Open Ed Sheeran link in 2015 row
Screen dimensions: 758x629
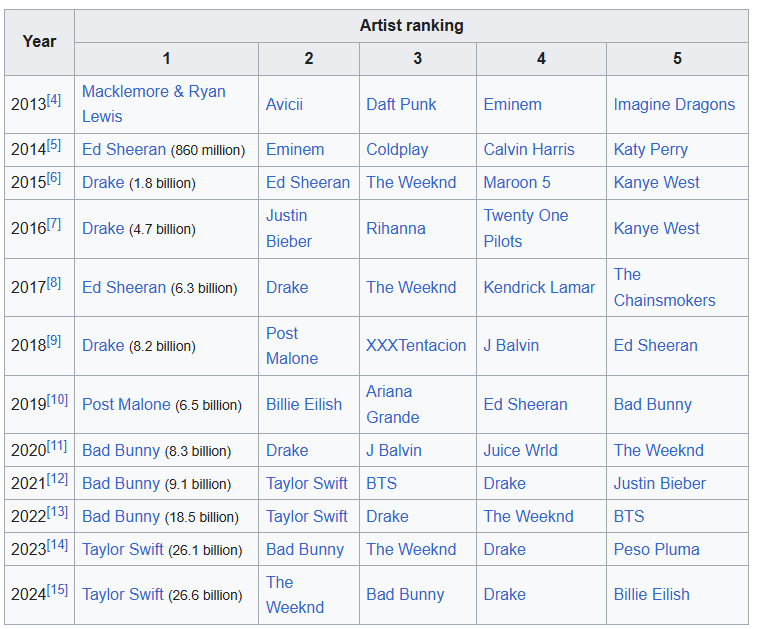pos(308,183)
